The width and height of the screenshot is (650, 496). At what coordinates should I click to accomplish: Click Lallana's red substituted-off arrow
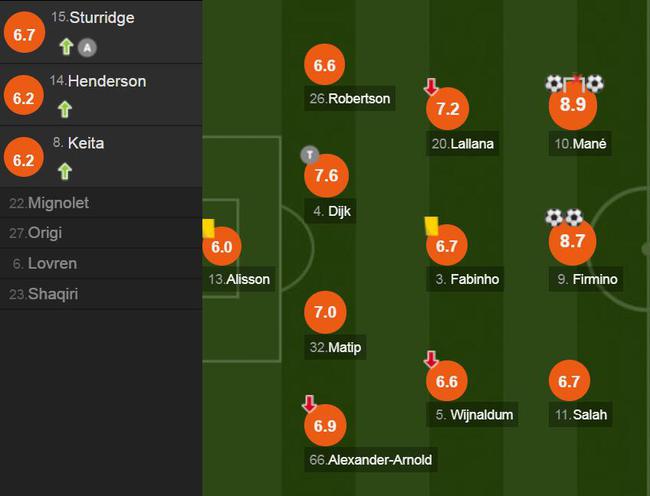click(x=431, y=87)
